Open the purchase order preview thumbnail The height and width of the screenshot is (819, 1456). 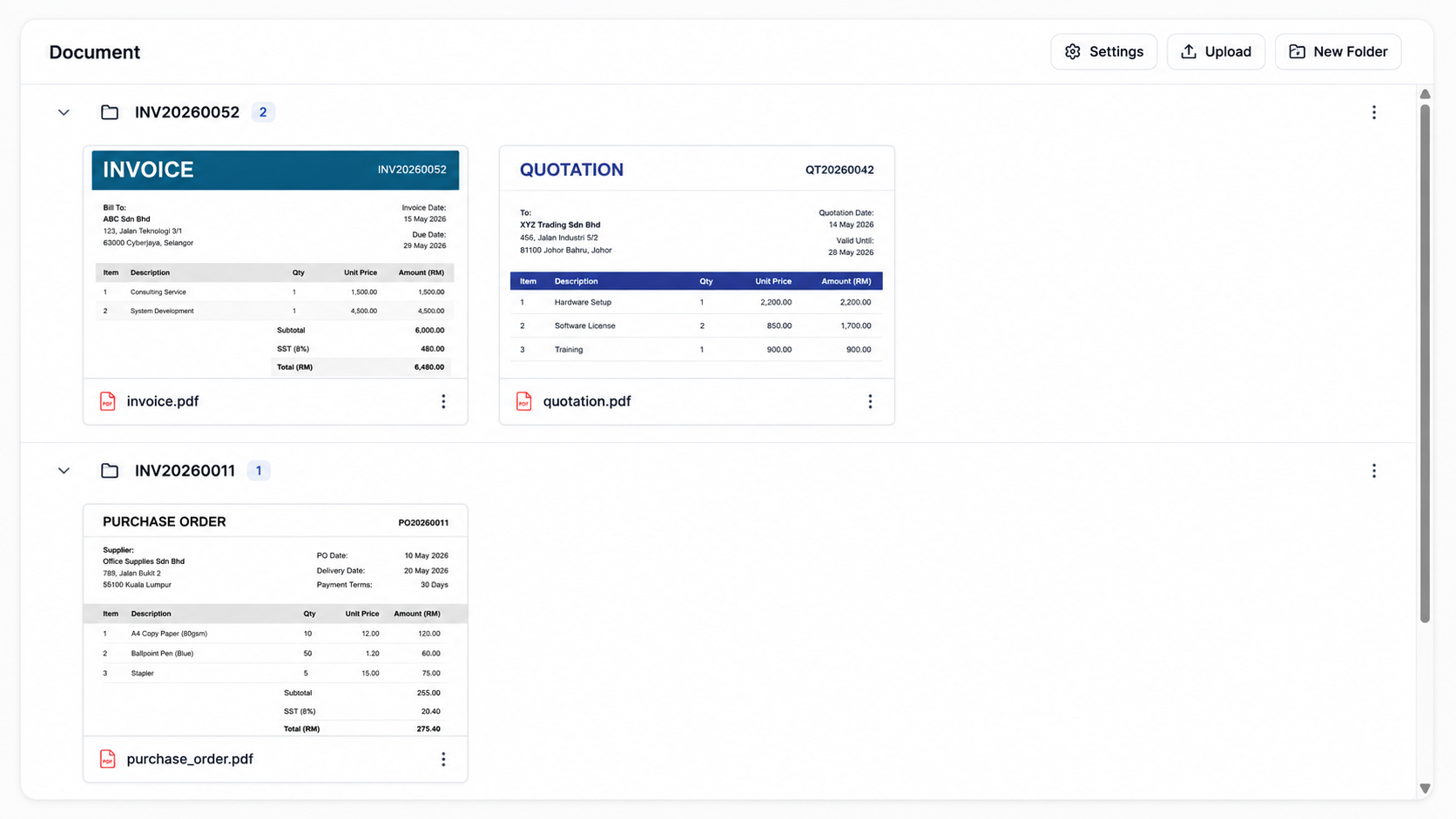click(x=275, y=621)
